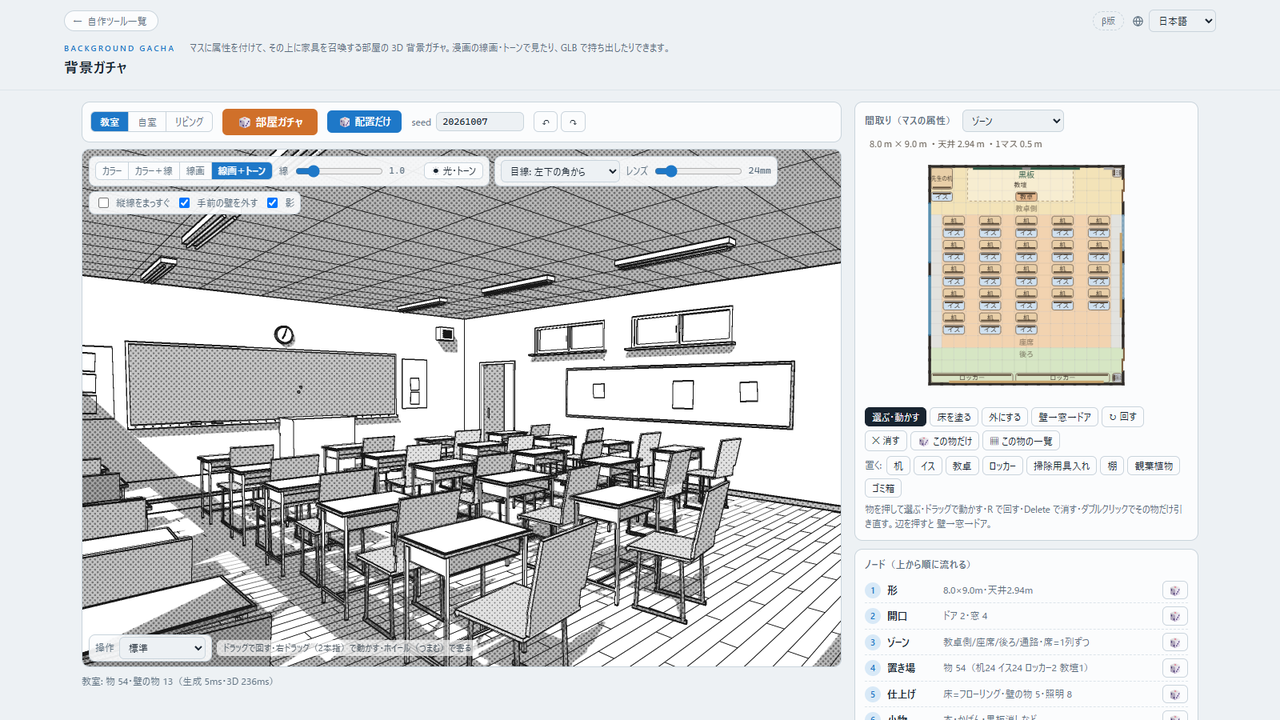1280x720 pixels.
Task: Click the 部屋ガチャ button
Action: [x=270, y=122]
